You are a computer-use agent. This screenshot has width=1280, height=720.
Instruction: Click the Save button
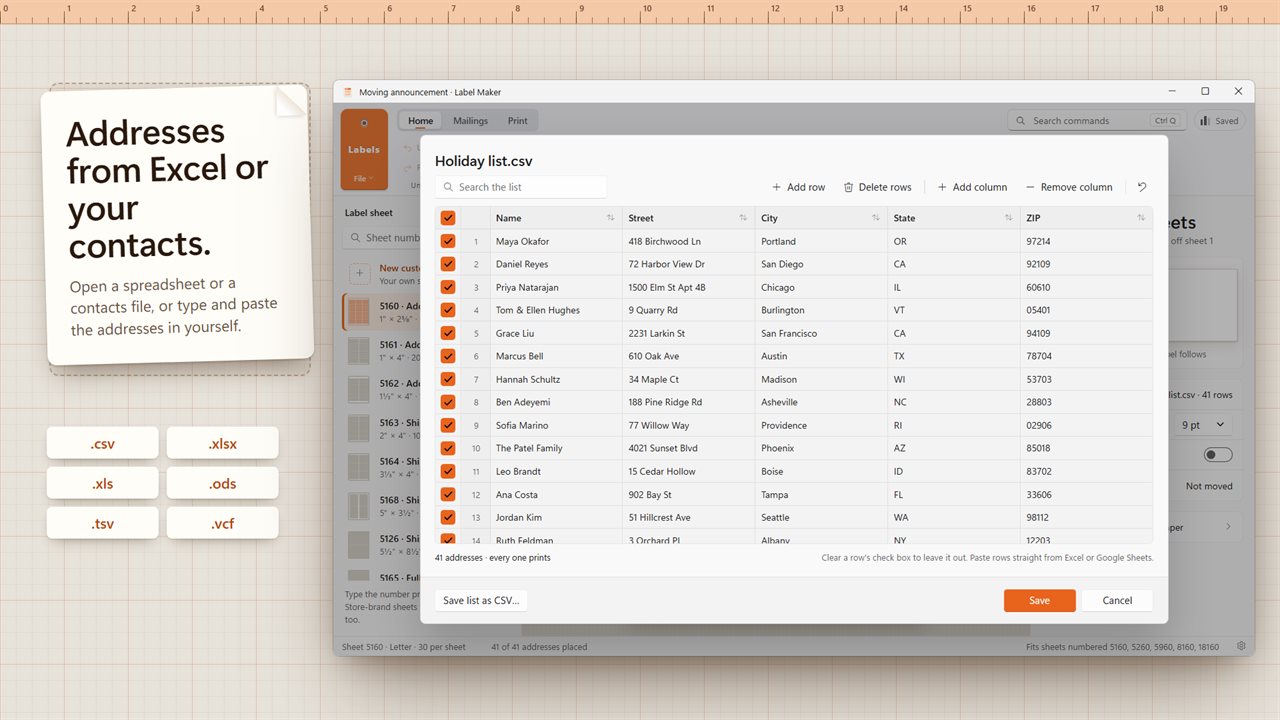[1040, 601]
